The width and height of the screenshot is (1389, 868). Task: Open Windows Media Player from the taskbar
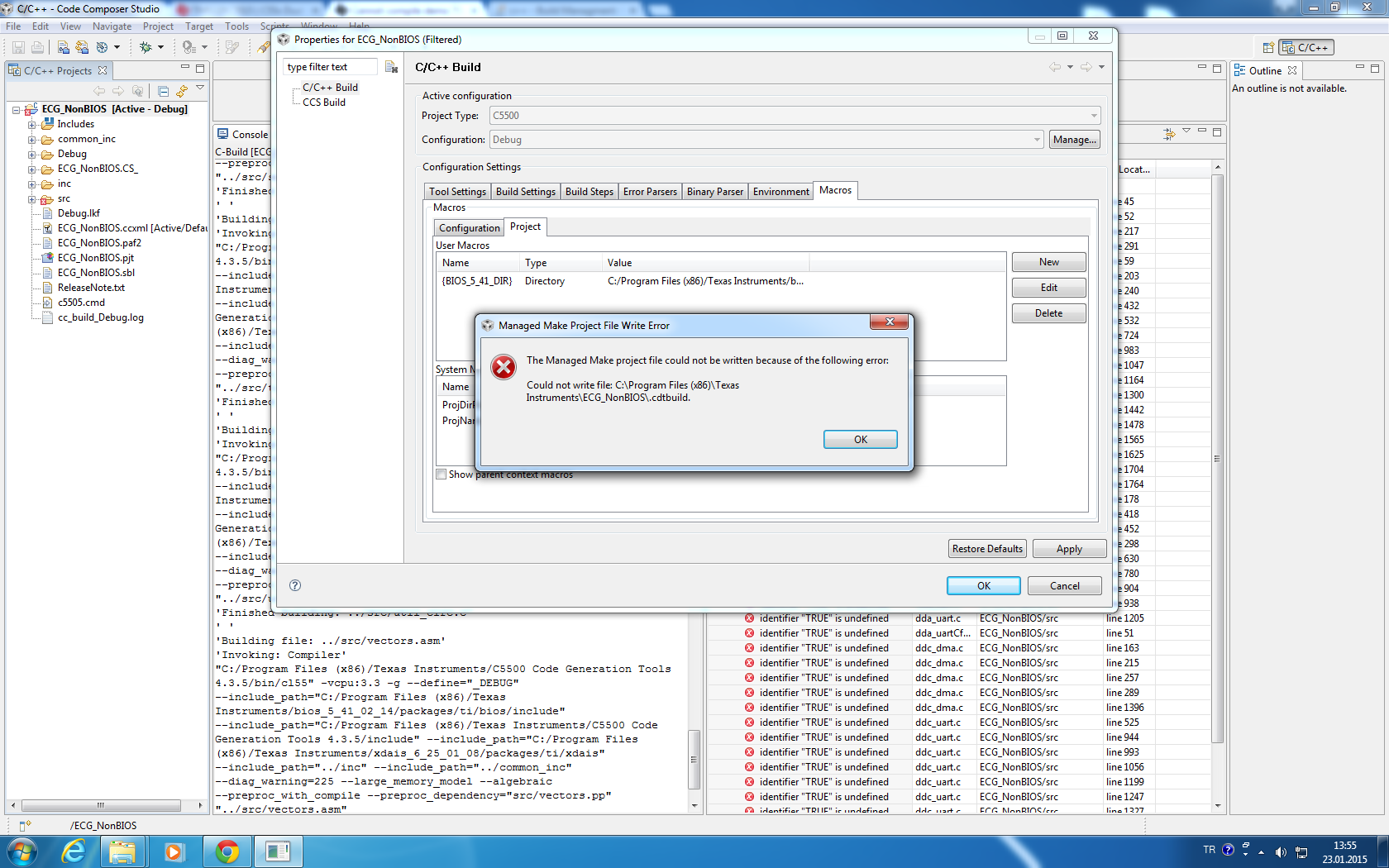coord(174,851)
